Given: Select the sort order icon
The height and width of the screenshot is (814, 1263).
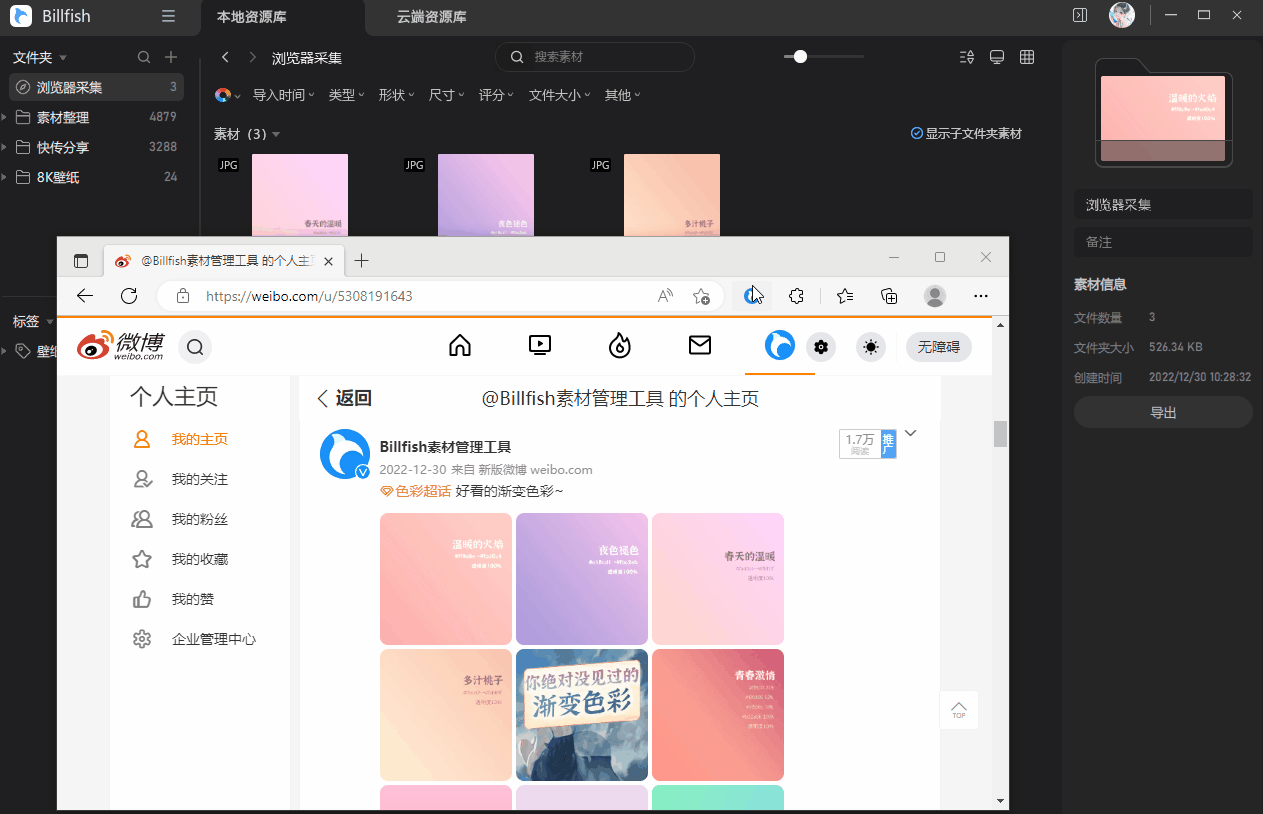Looking at the screenshot, I should [x=966, y=57].
